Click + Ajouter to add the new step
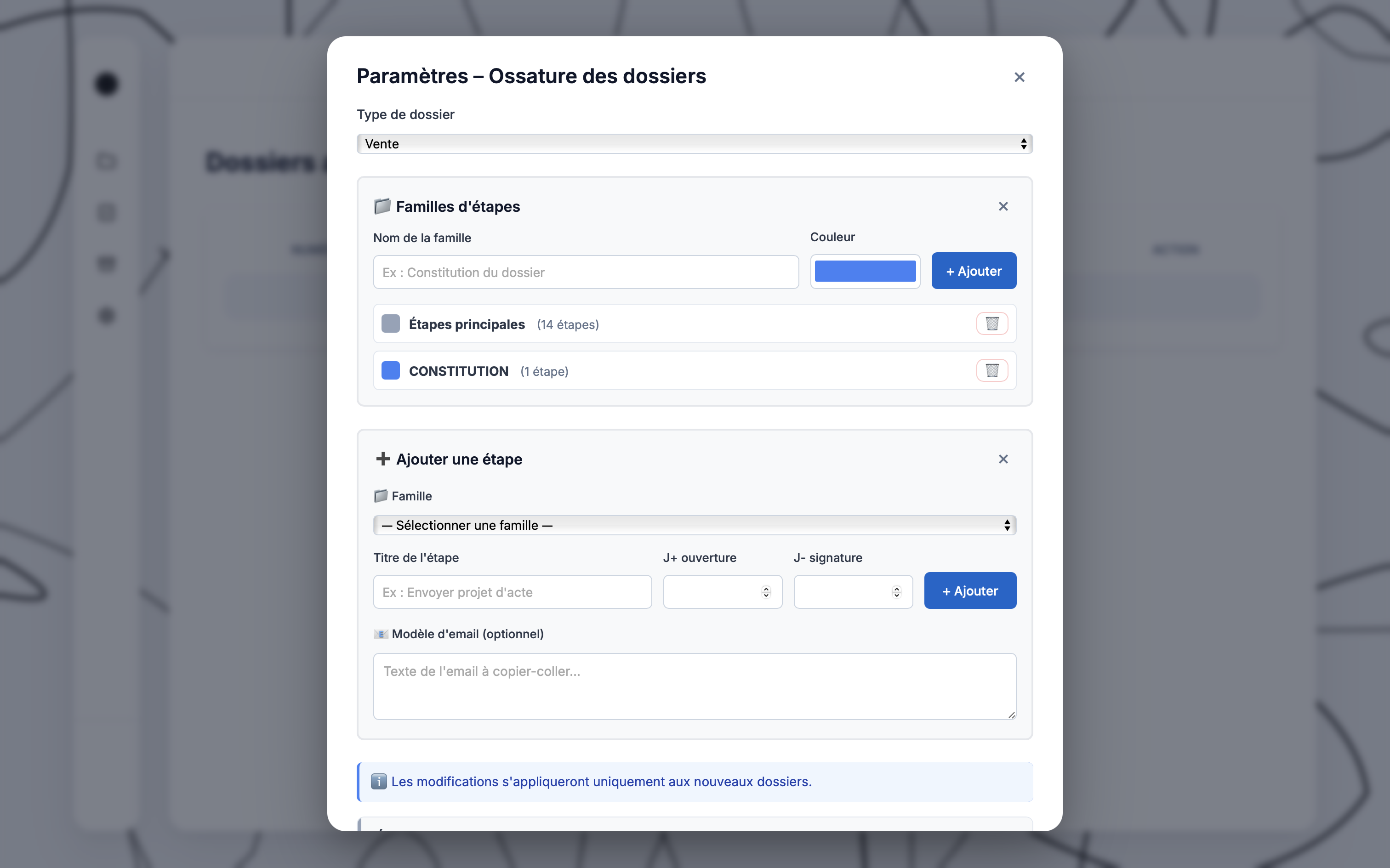The image size is (1390, 868). point(970,590)
